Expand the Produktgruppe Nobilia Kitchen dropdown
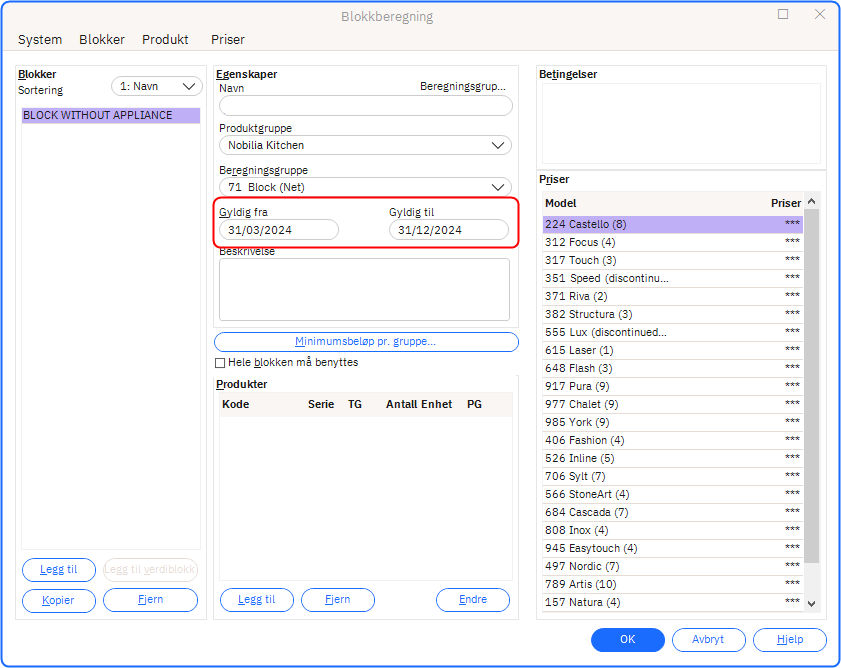This screenshot has width=841, height=668. tap(365, 145)
